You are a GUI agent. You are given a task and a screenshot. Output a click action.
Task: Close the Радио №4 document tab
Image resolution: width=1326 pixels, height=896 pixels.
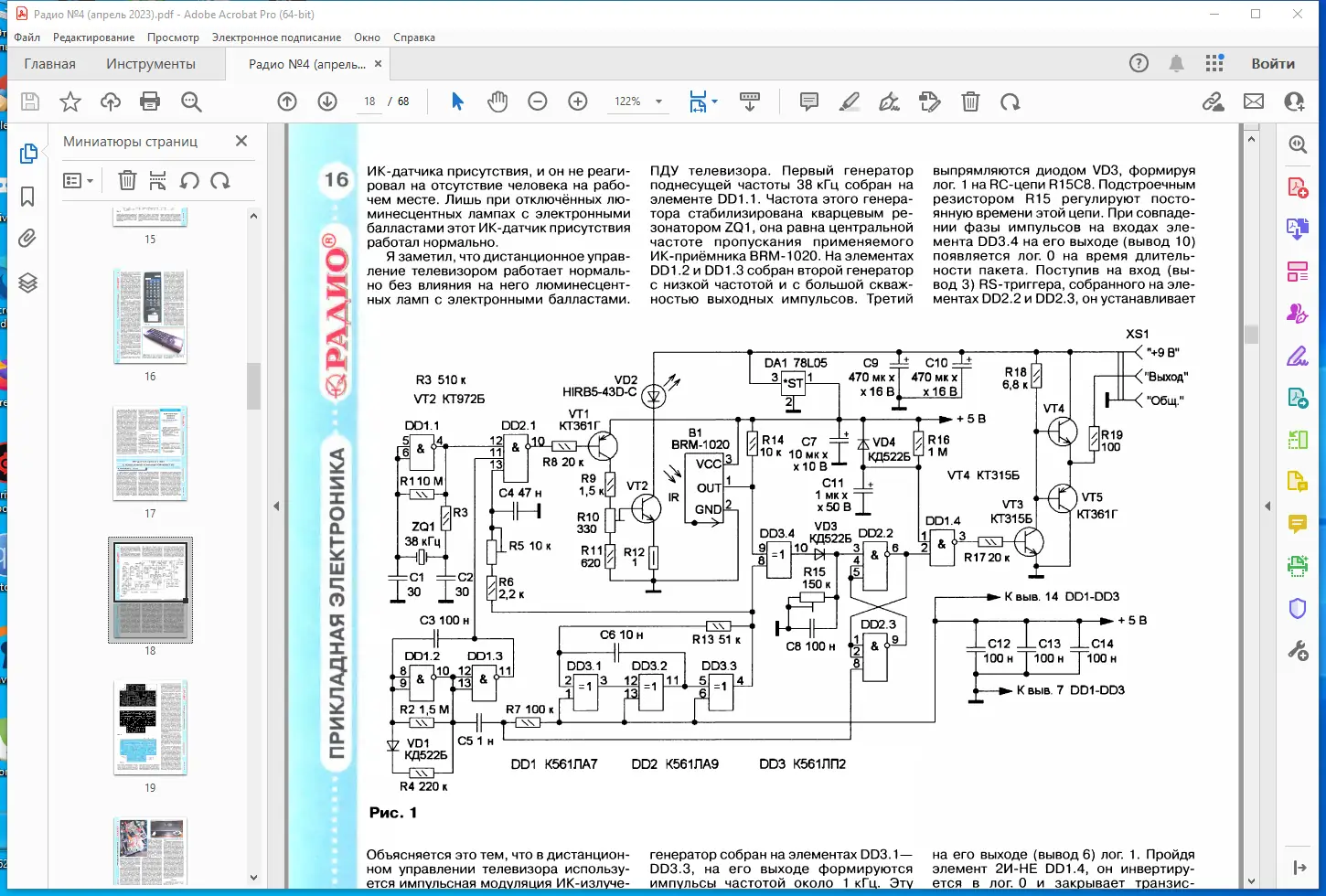coord(379,64)
